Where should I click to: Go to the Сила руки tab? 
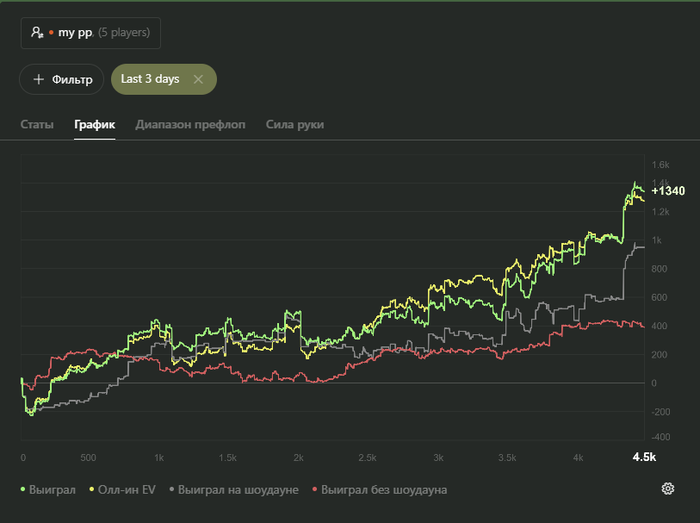point(295,125)
